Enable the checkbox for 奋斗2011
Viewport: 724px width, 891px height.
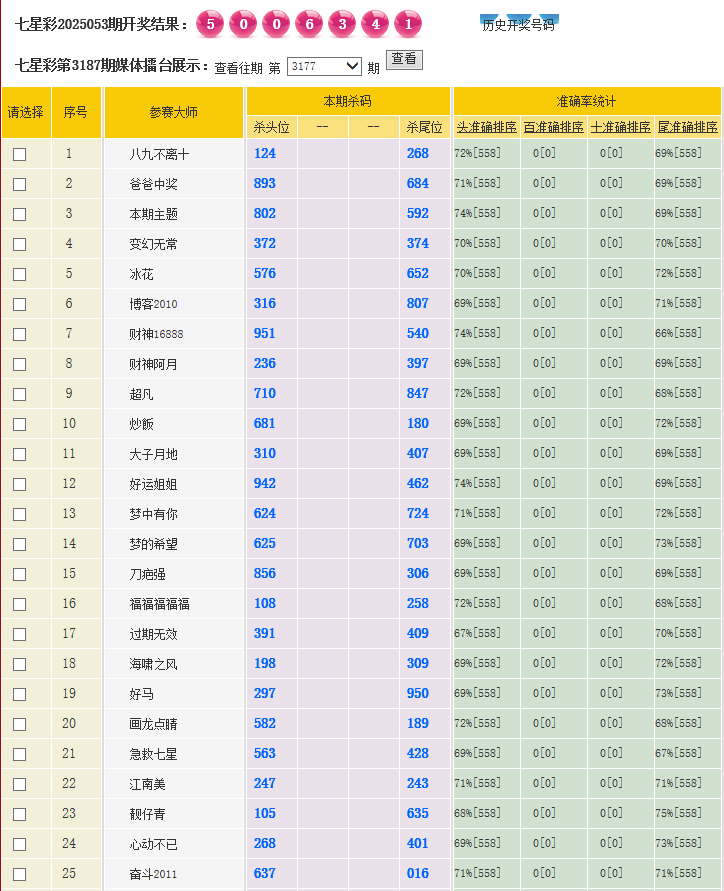tap(19, 874)
